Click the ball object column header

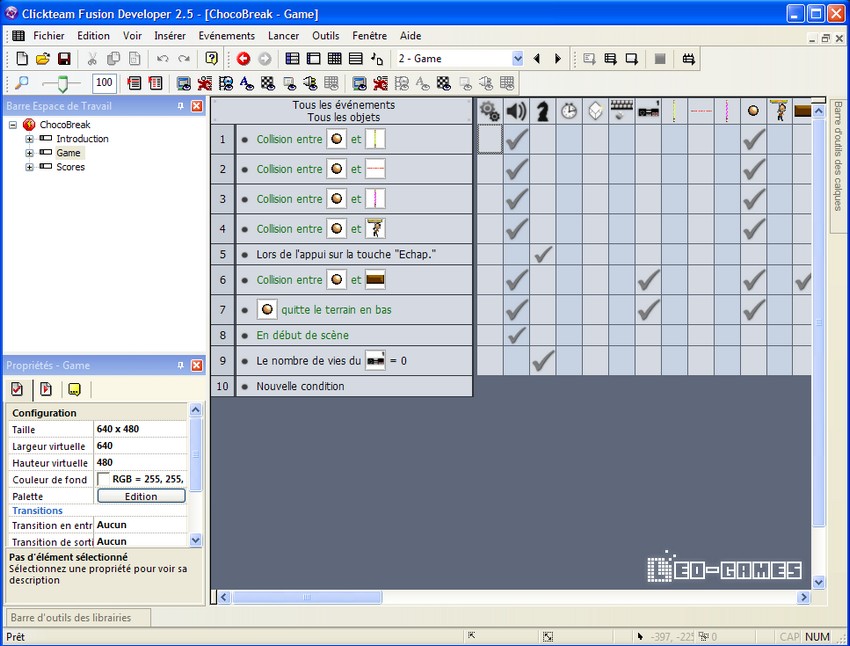click(x=754, y=111)
